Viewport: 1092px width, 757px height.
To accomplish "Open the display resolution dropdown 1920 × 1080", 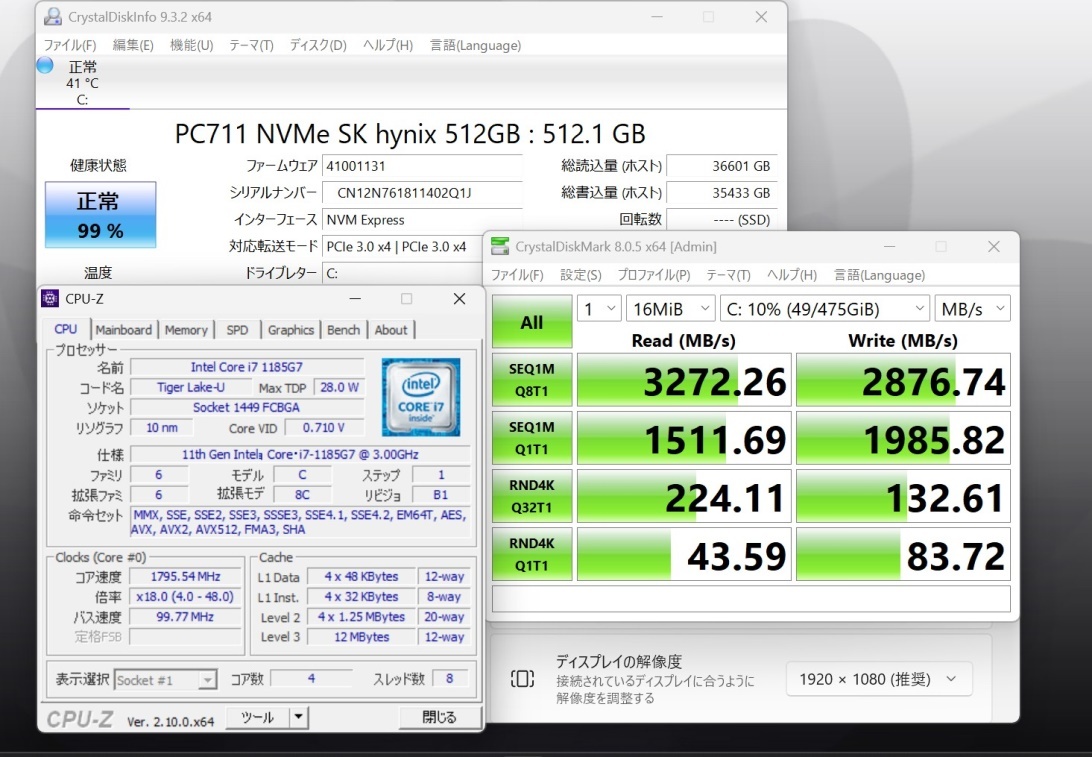I will (879, 679).
